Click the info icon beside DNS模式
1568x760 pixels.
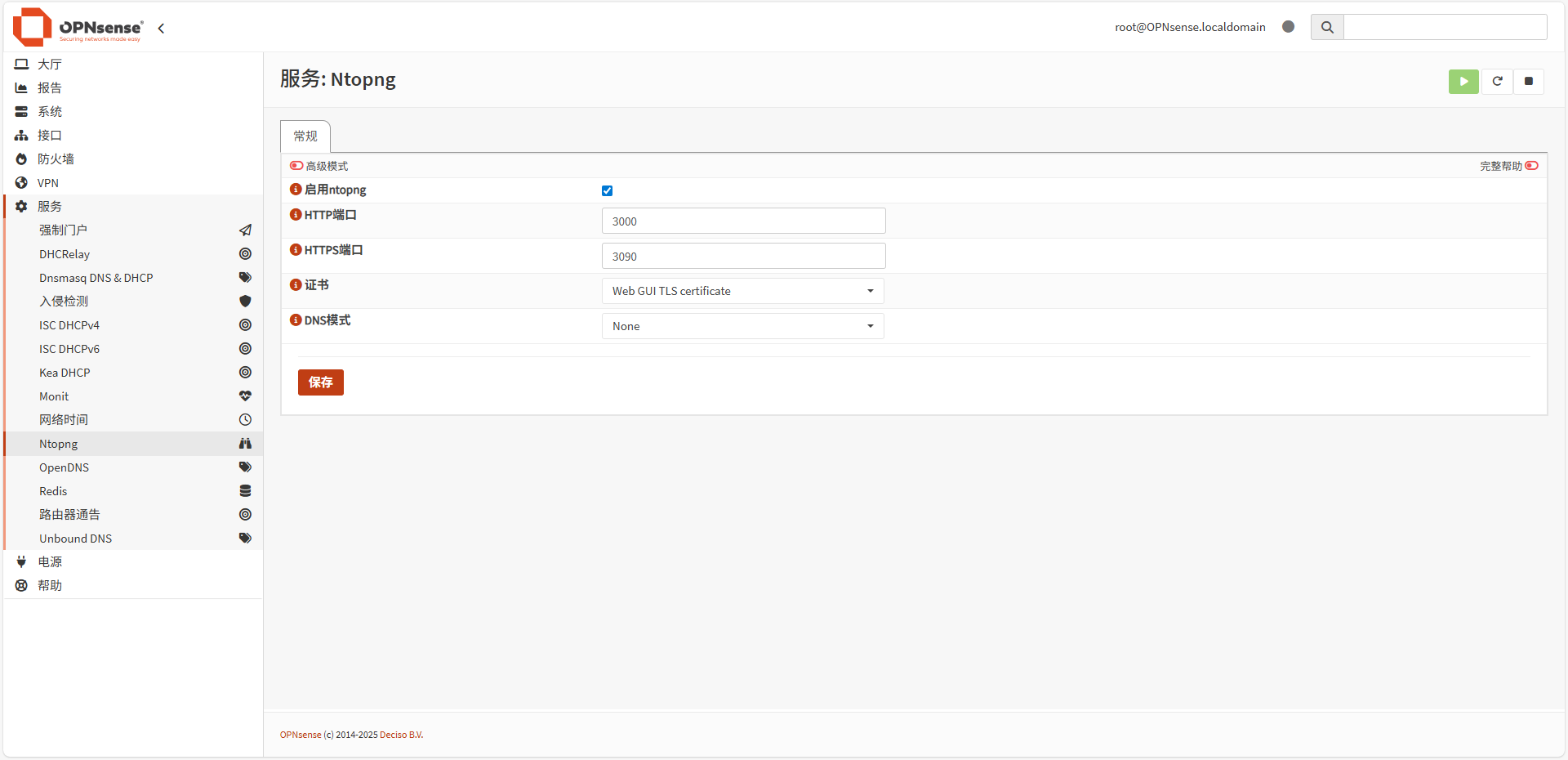296,320
